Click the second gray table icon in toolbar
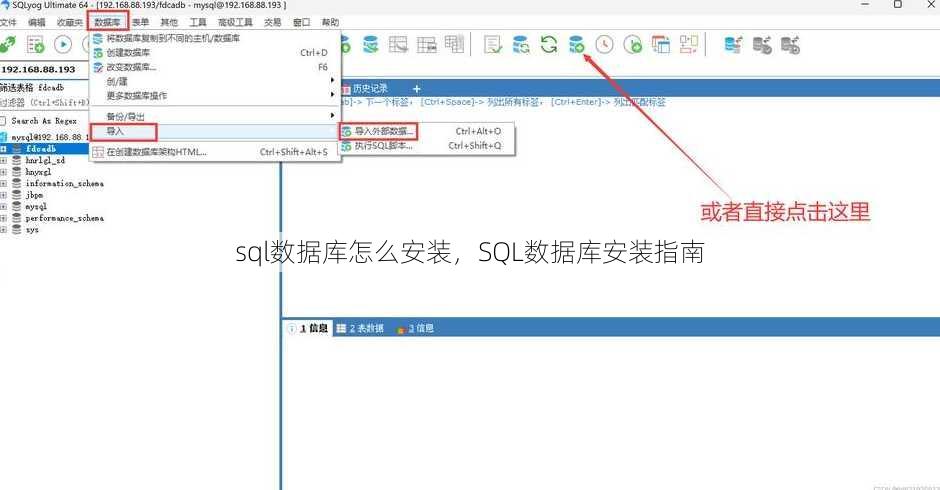Image resolution: width=940 pixels, height=490 pixels. tap(426, 44)
